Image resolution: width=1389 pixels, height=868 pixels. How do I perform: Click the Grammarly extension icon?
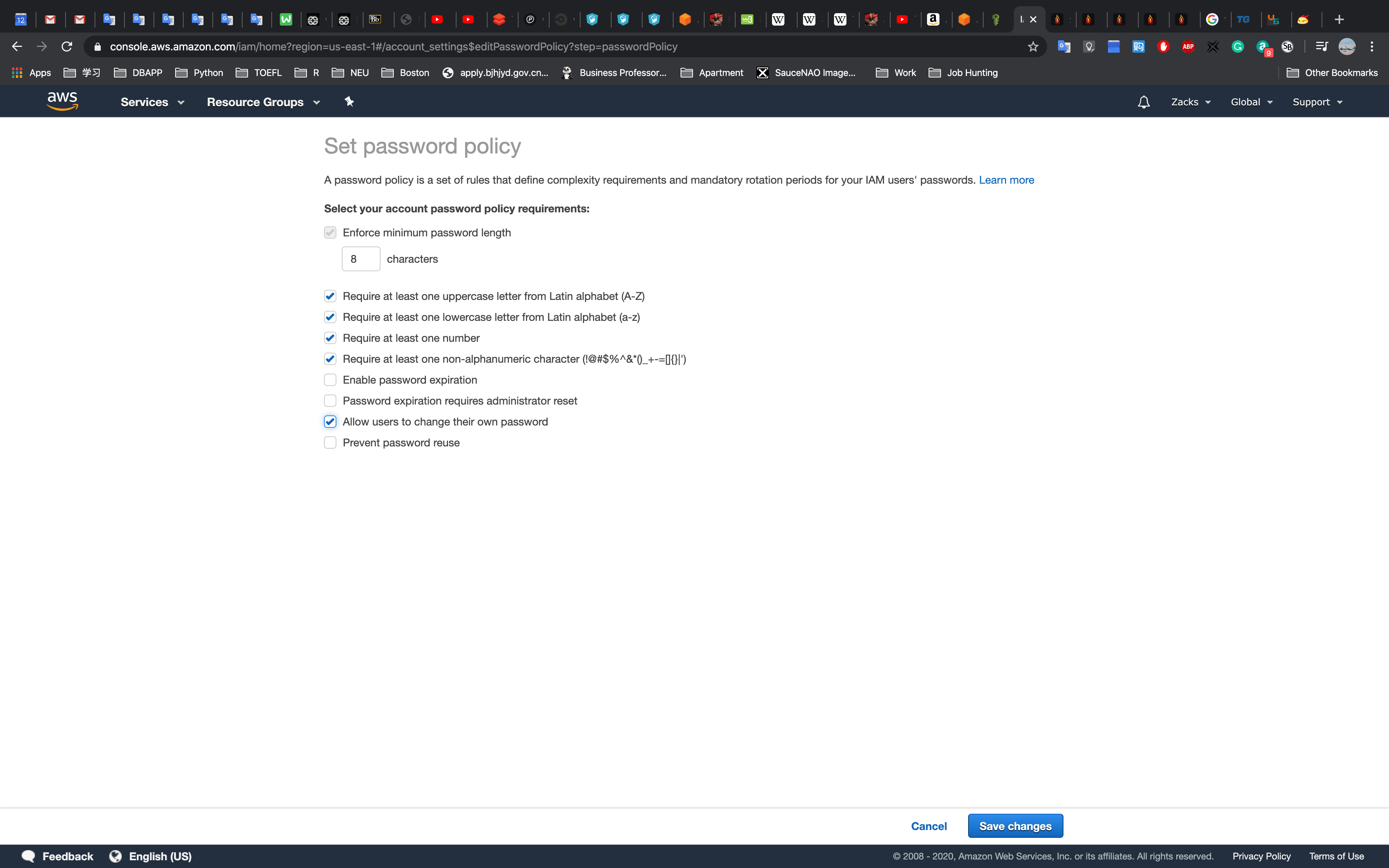[1237, 46]
